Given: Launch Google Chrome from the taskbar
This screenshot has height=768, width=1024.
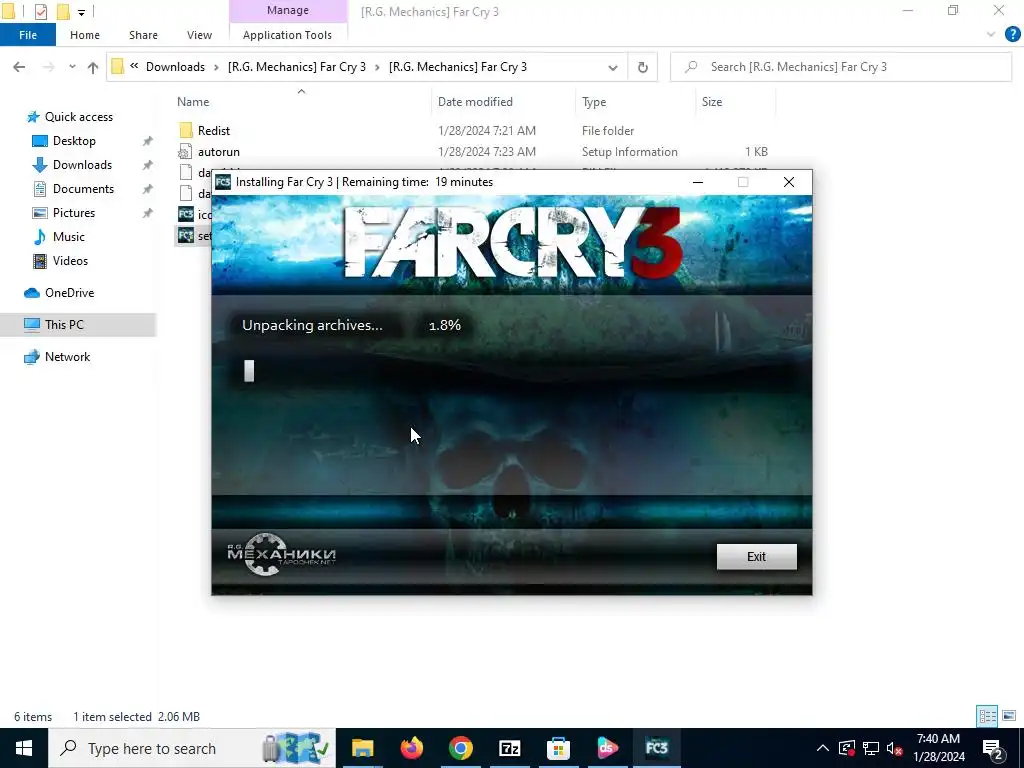Looking at the screenshot, I should (x=460, y=748).
